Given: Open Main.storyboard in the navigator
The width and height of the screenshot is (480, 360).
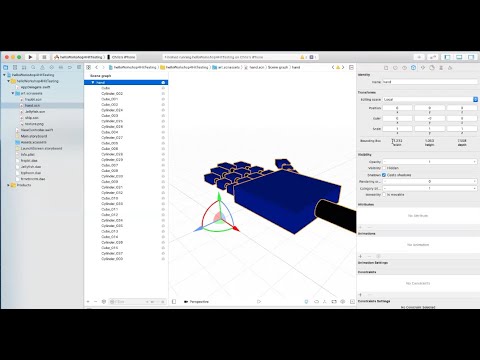Looking at the screenshot, I should [x=33, y=136].
